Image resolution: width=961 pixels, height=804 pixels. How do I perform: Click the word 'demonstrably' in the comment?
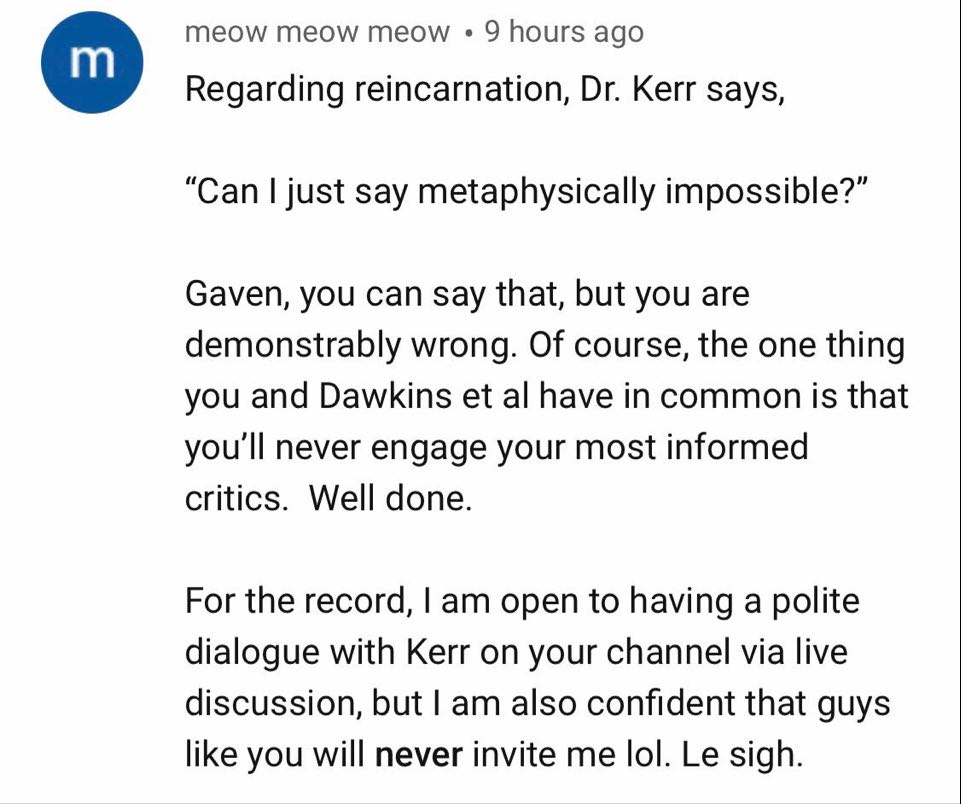tap(292, 345)
